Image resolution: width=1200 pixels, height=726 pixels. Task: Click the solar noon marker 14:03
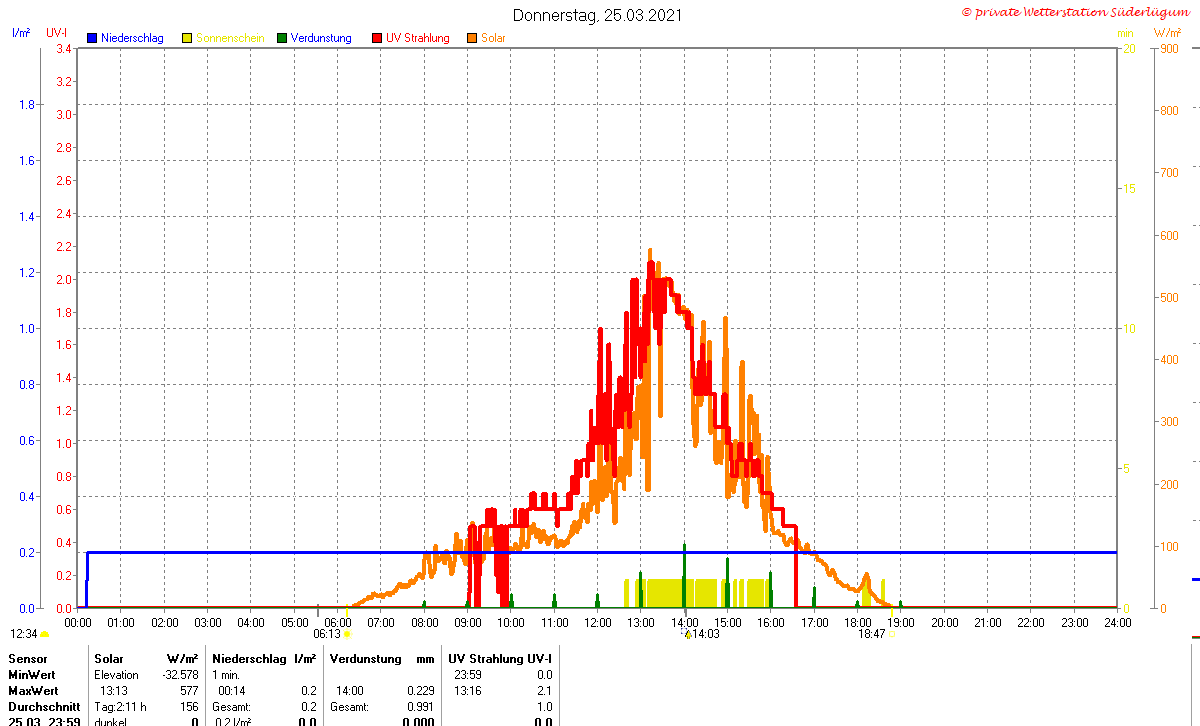point(687,633)
